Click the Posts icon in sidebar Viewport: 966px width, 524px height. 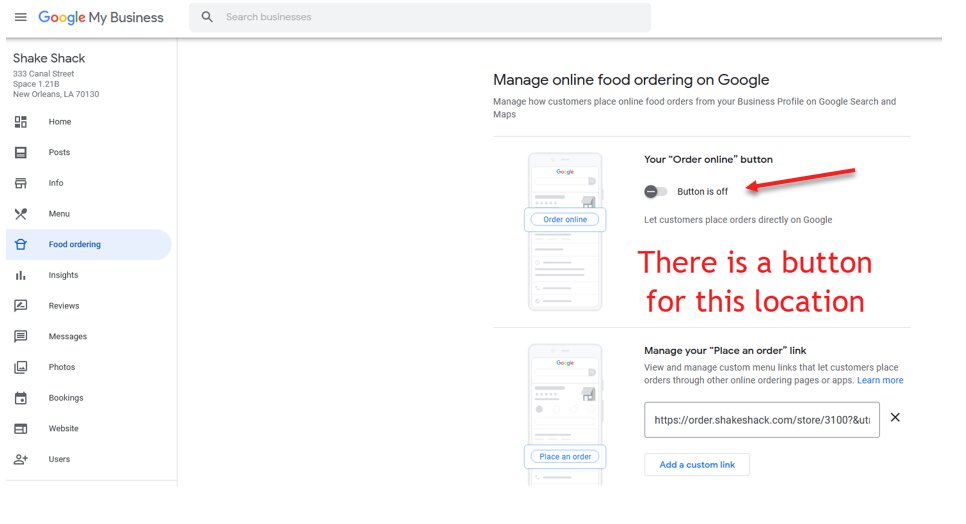coord(21,153)
